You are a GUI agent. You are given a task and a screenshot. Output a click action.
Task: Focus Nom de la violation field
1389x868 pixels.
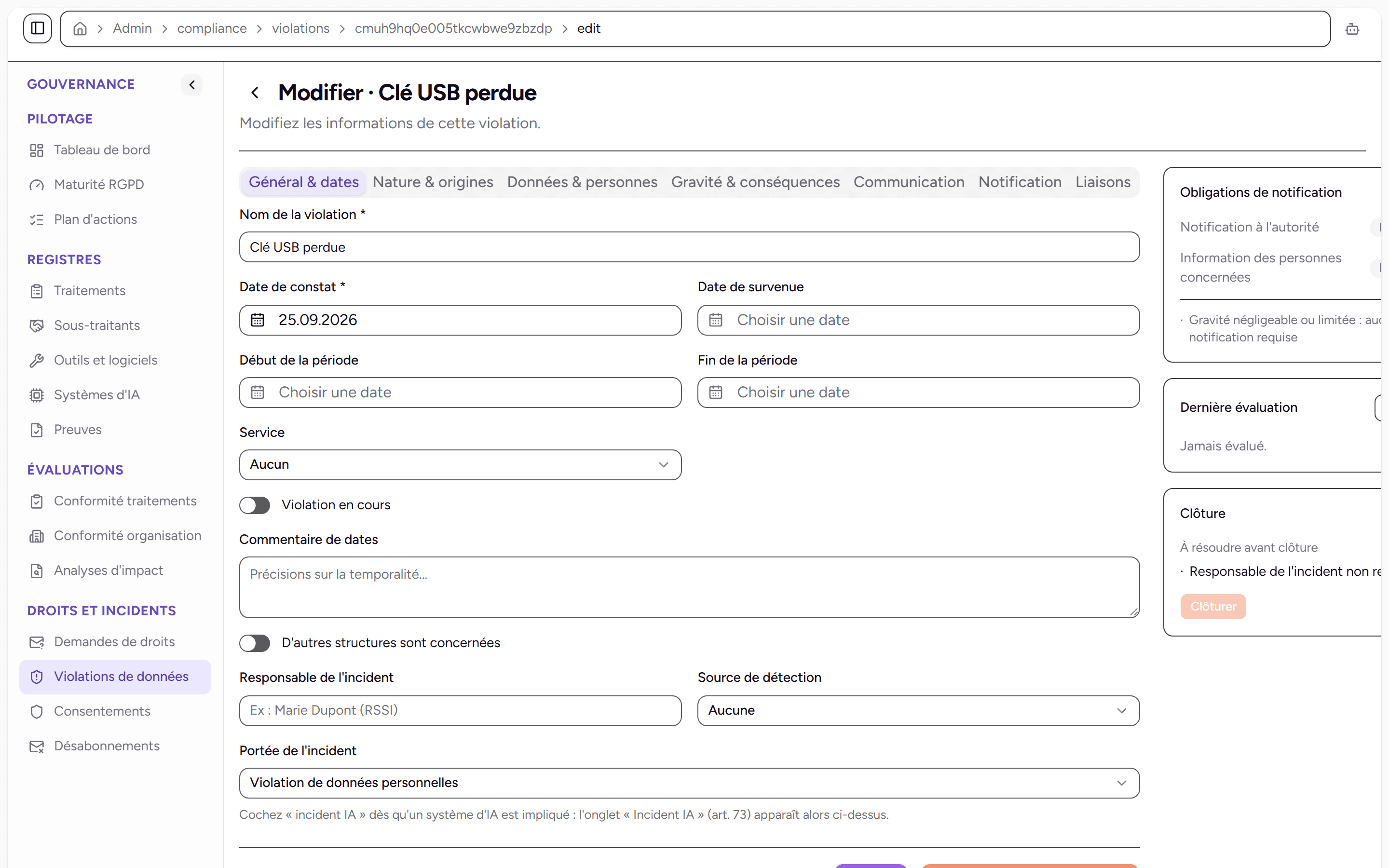coord(689,247)
